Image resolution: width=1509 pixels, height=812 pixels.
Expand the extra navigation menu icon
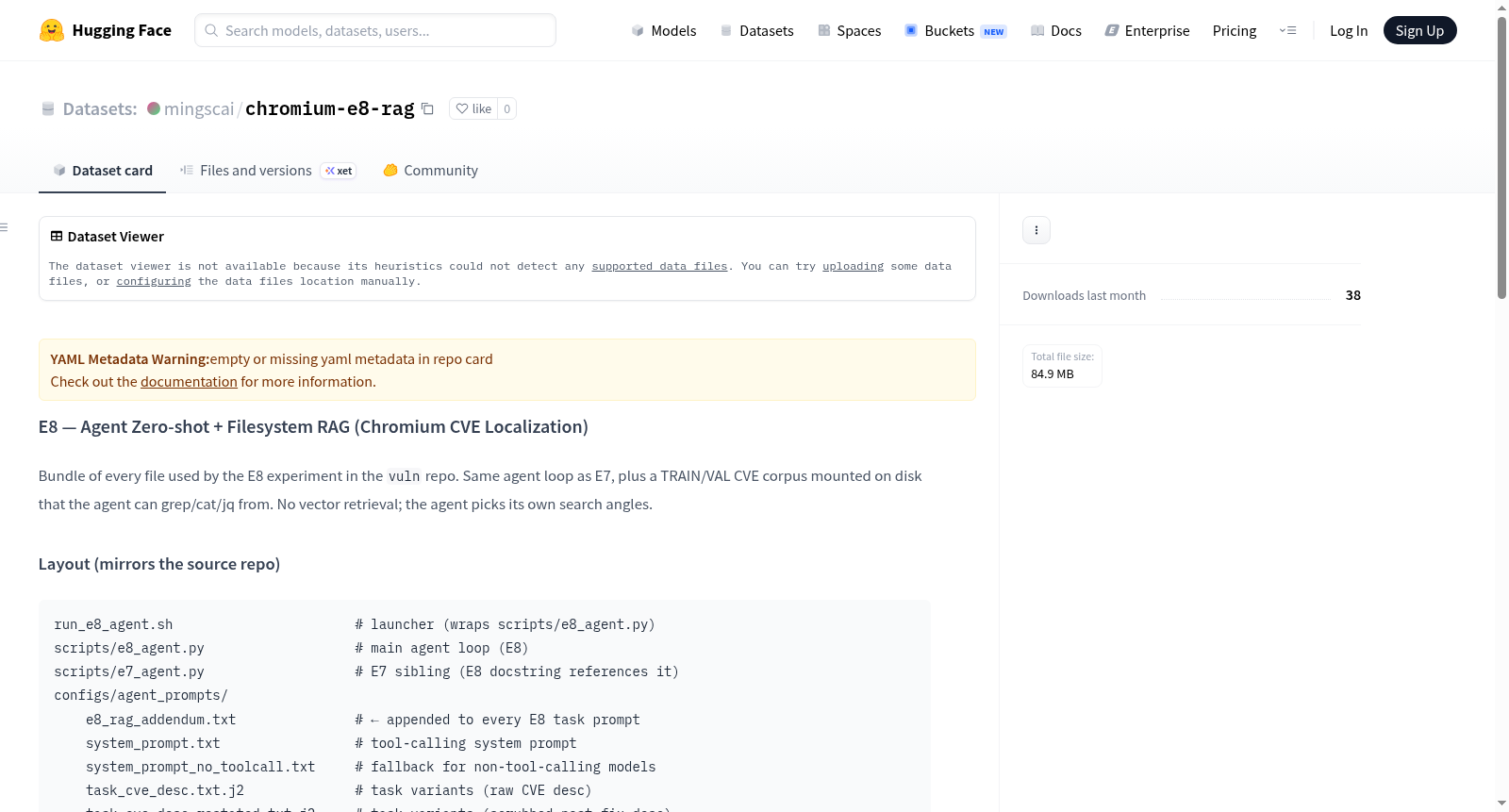[x=1287, y=30]
